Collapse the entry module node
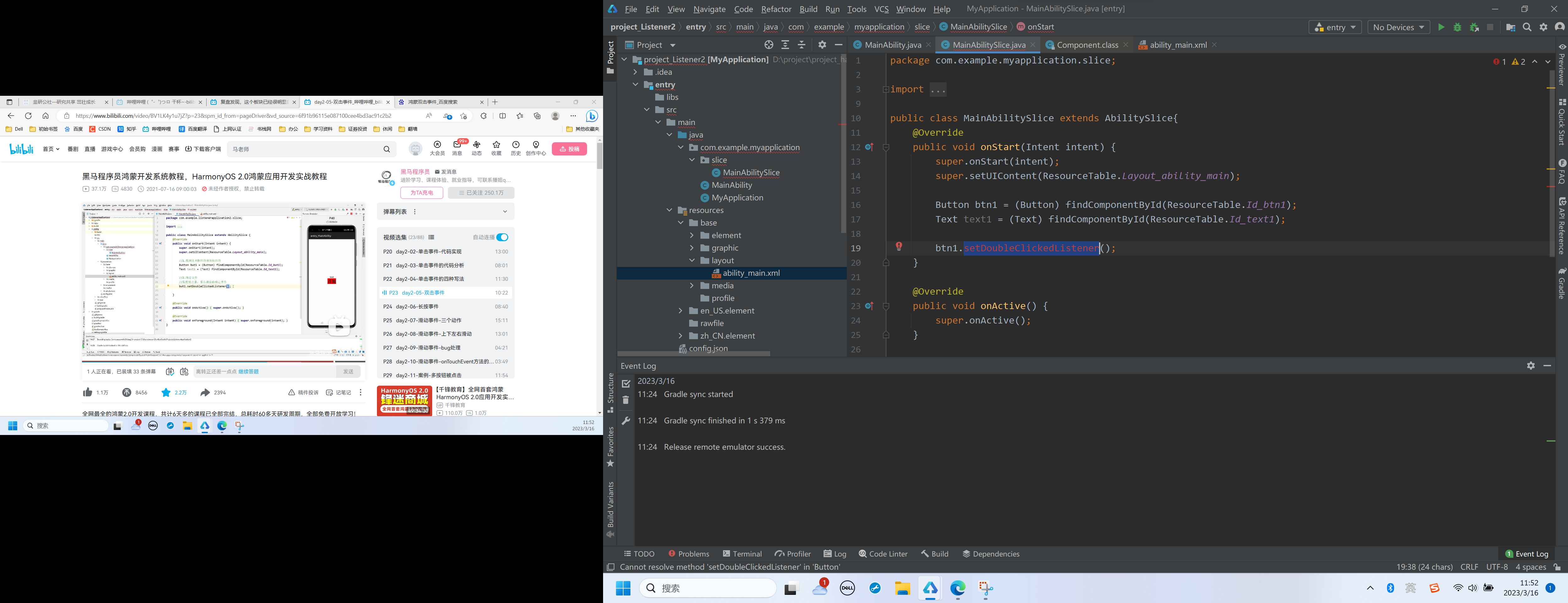Image resolution: width=1568 pixels, height=603 pixels. click(635, 84)
